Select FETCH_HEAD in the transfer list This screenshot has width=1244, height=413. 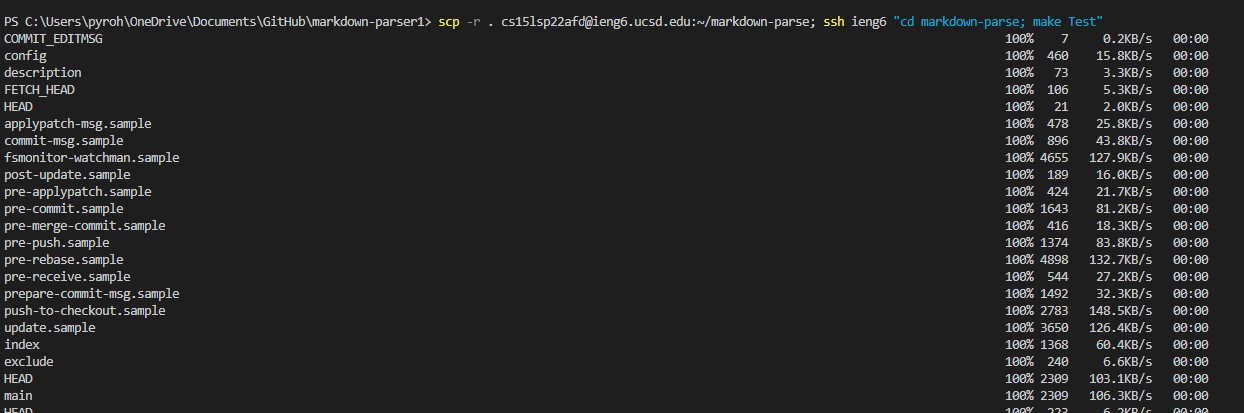39,89
